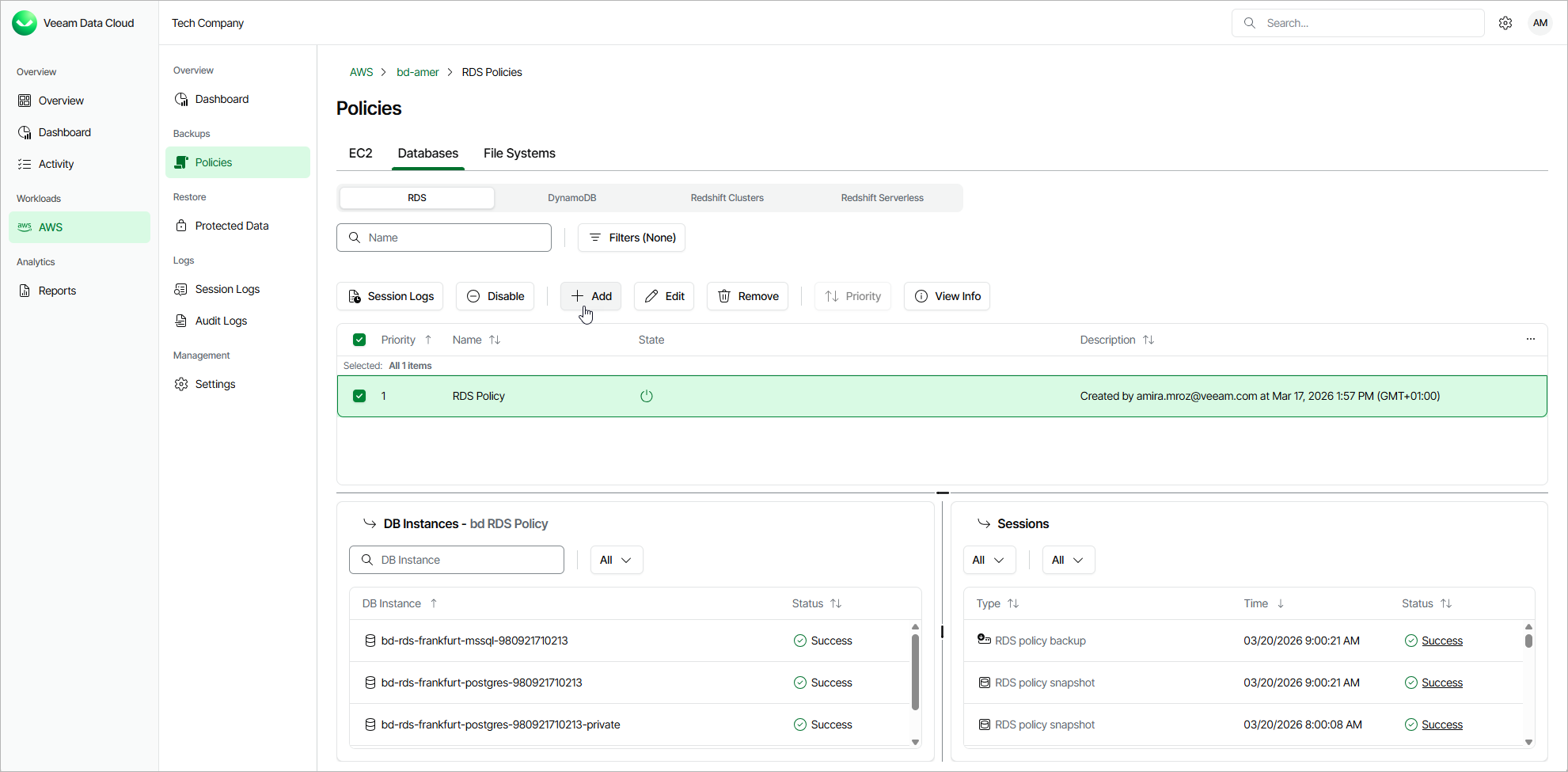1568x772 pixels.
Task: Click the Priority toolbar button
Action: (x=853, y=296)
